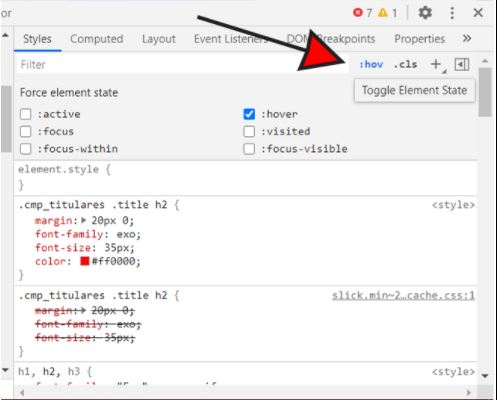The height and width of the screenshot is (400, 497).
Task: Click the vertical scrollbar thumb of styles pane
Action: pos(485,92)
